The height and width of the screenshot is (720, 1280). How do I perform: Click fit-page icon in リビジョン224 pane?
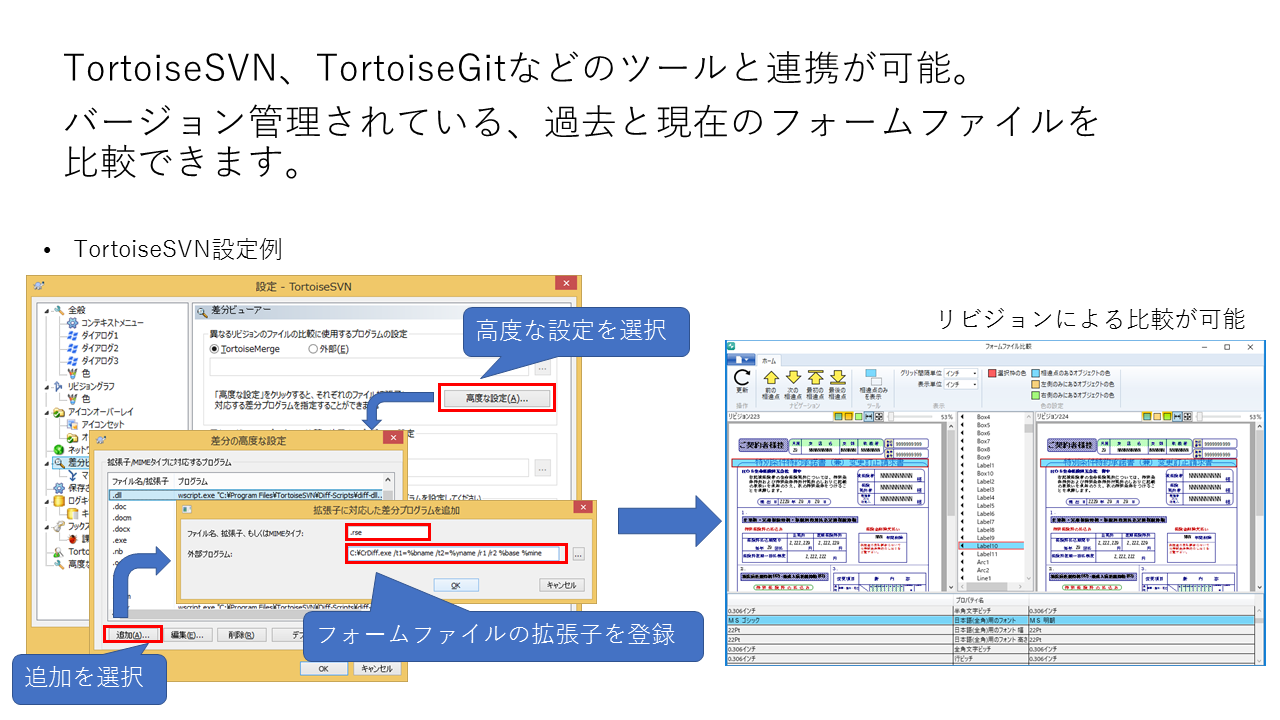click(x=1188, y=416)
